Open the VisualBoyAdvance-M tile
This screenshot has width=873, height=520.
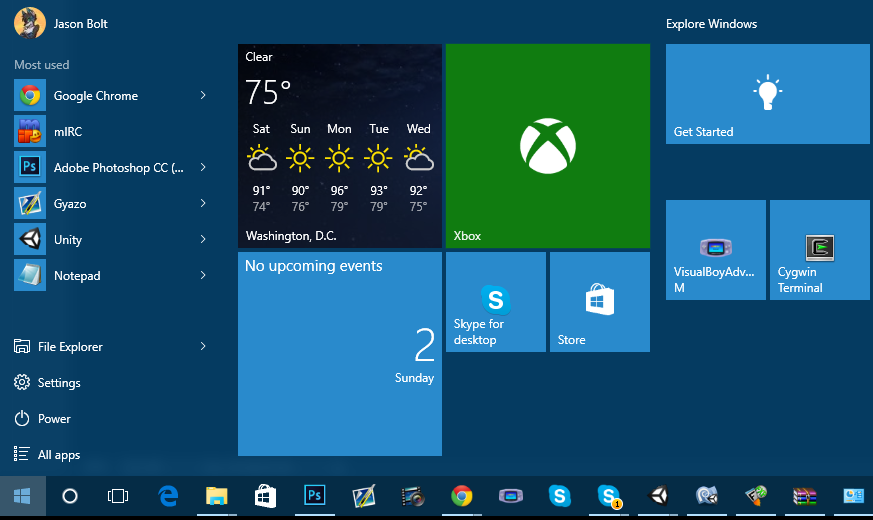coord(715,250)
